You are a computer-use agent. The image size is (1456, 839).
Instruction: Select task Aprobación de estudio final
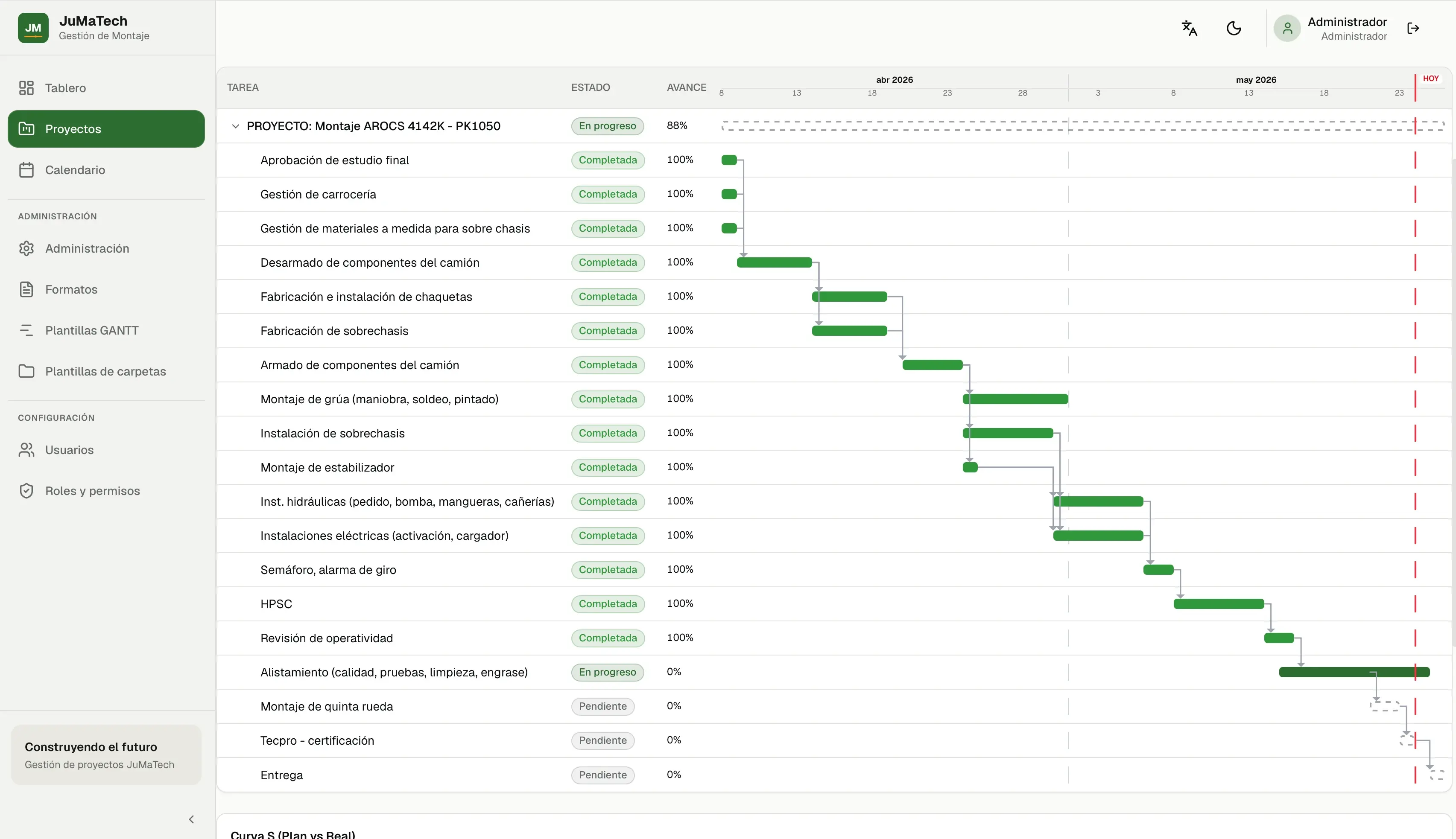click(x=334, y=160)
